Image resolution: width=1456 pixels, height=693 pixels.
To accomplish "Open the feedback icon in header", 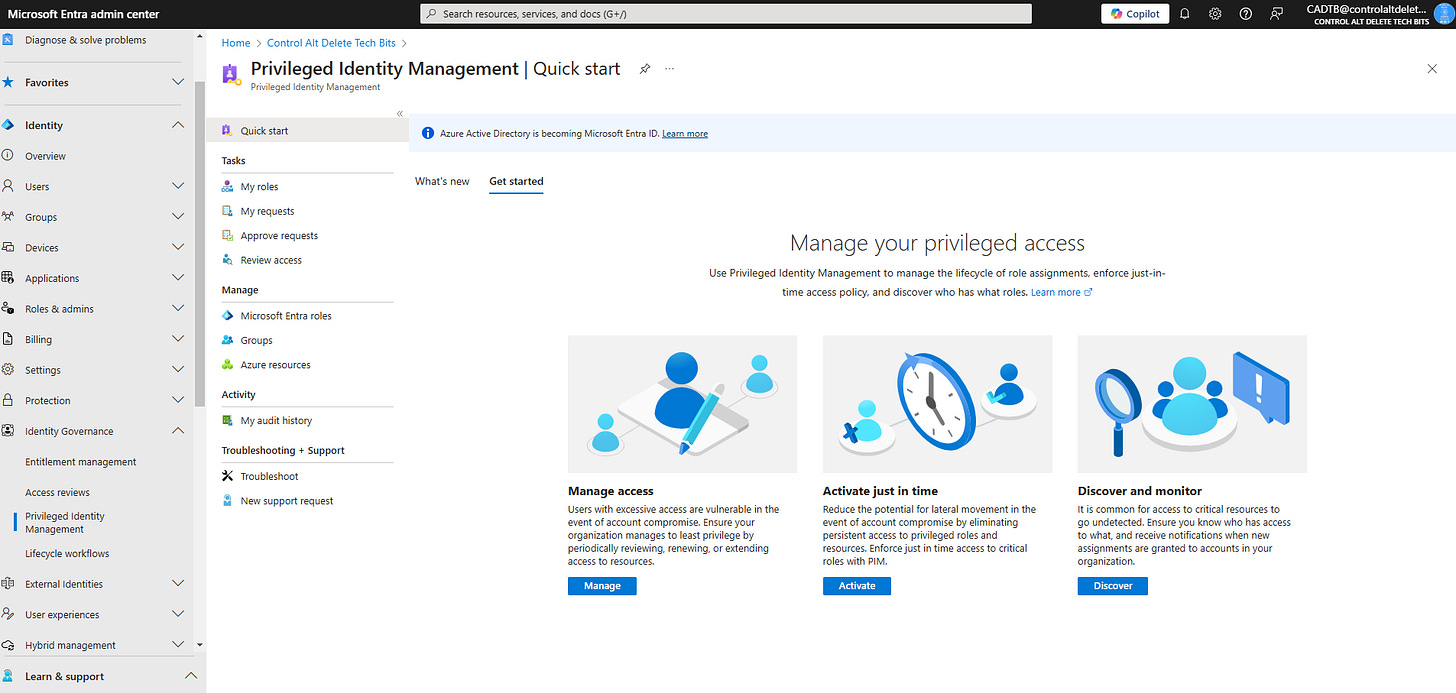I will [1276, 14].
